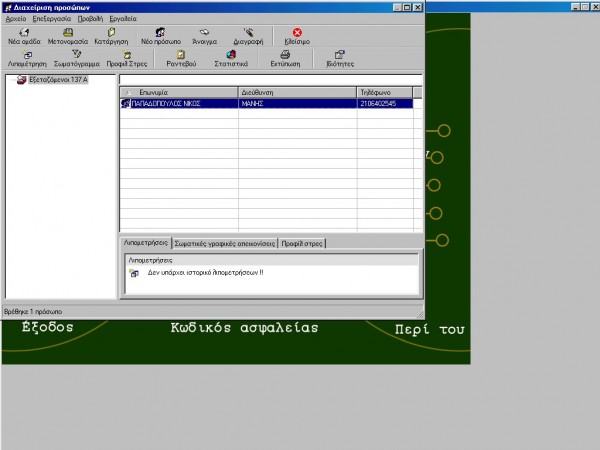Open the Προβολή menu

point(90,19)
